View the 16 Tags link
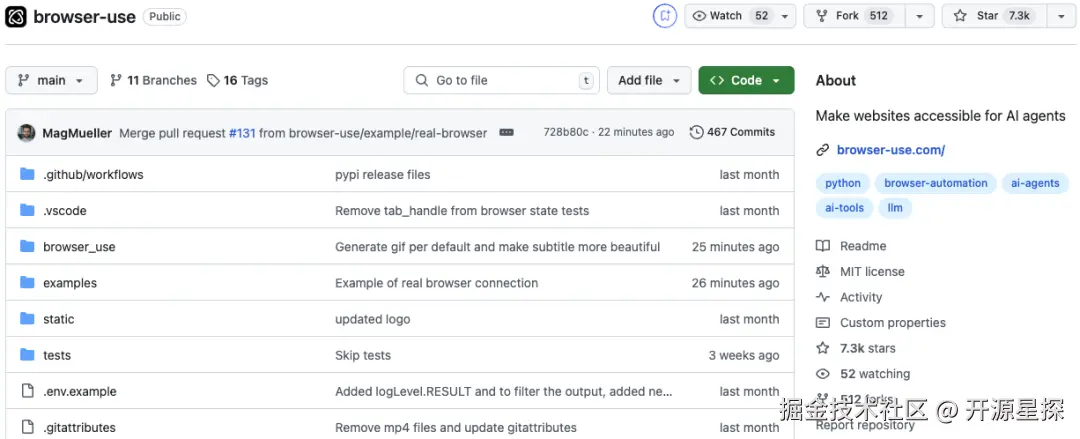The height and width of the screenshot is (439, 1080). (238, 81)
